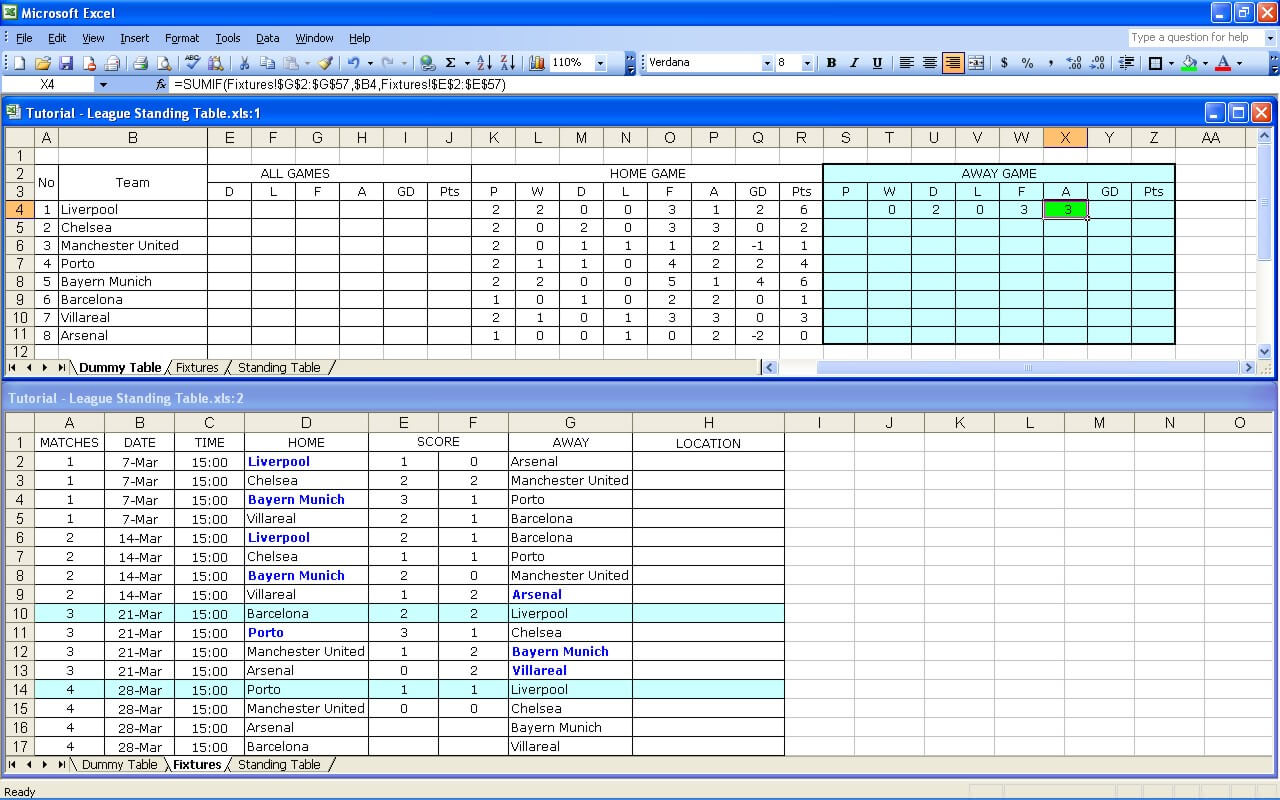This screenshot has width=1280, height=800.
Task: Cut the selection with the scissors icon
Action: [x=244, y=63]
